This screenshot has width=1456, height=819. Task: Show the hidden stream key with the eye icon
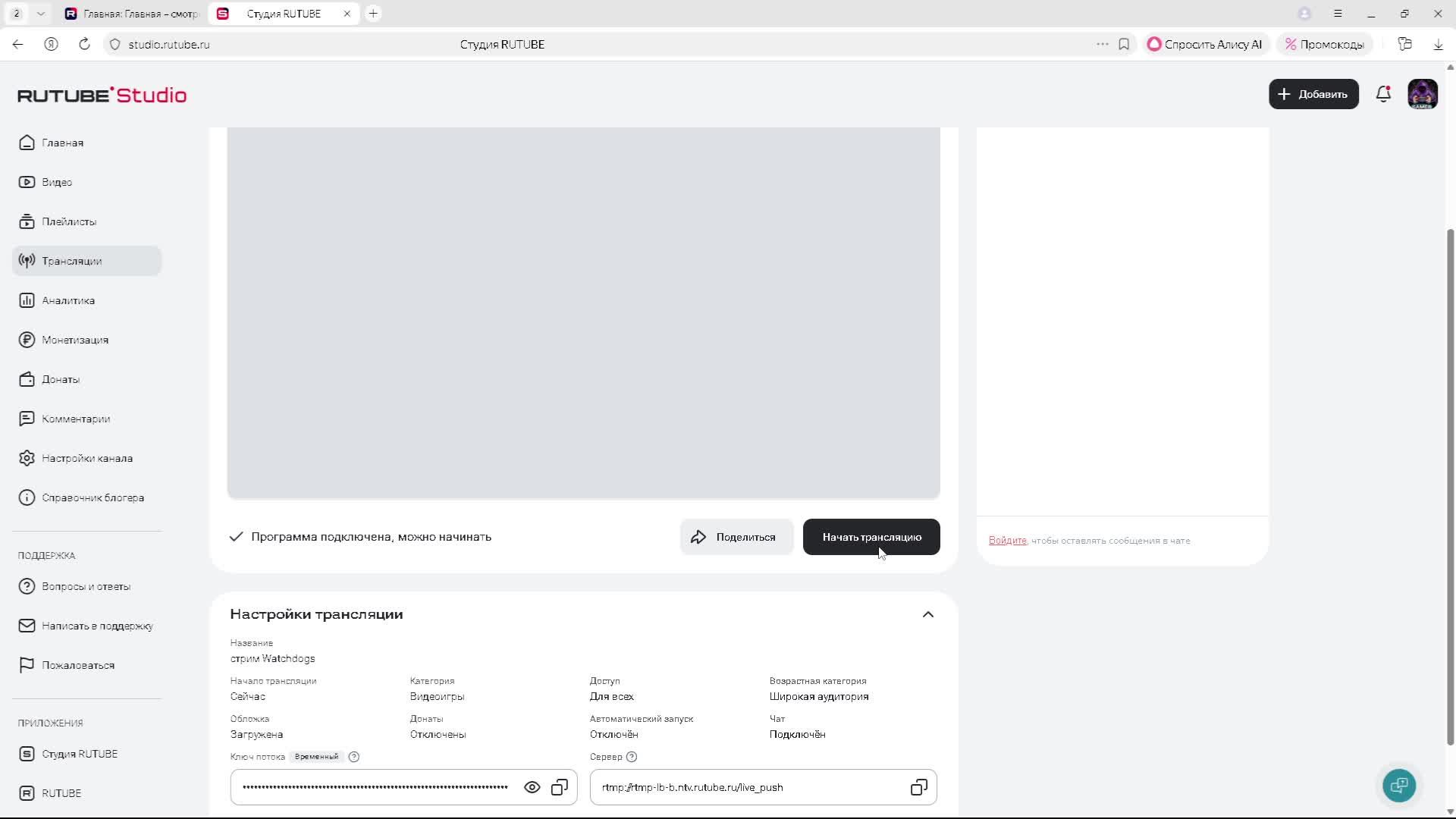pyautogui.click(x=532, y=787)
